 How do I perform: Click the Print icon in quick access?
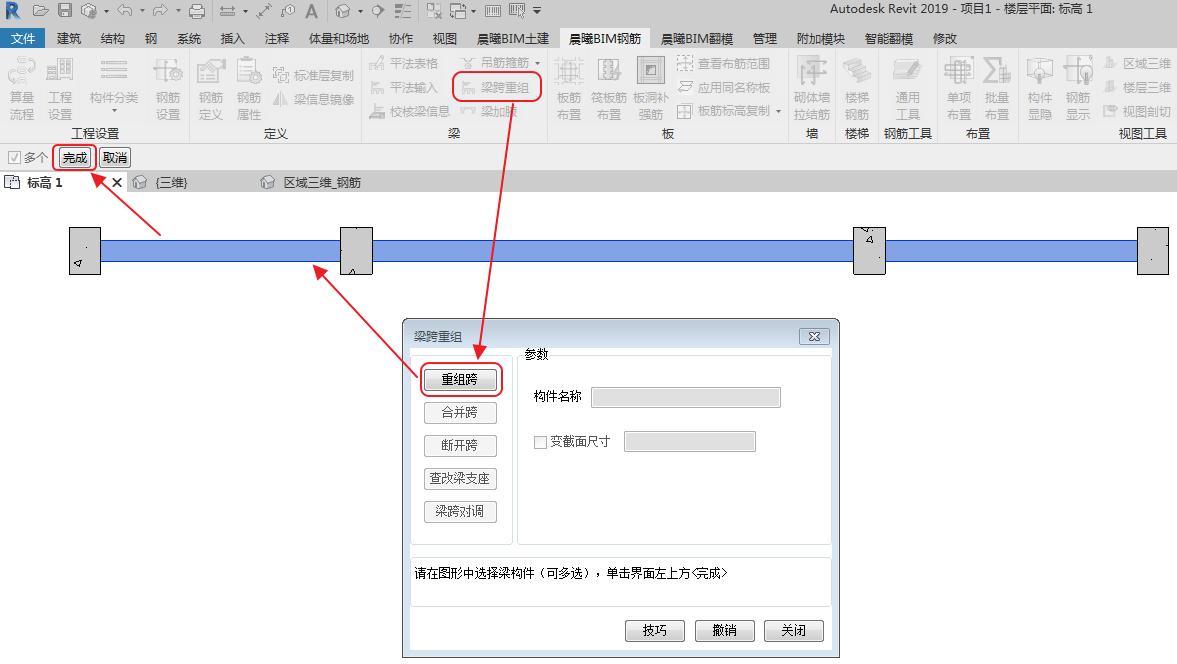[197, 11]
